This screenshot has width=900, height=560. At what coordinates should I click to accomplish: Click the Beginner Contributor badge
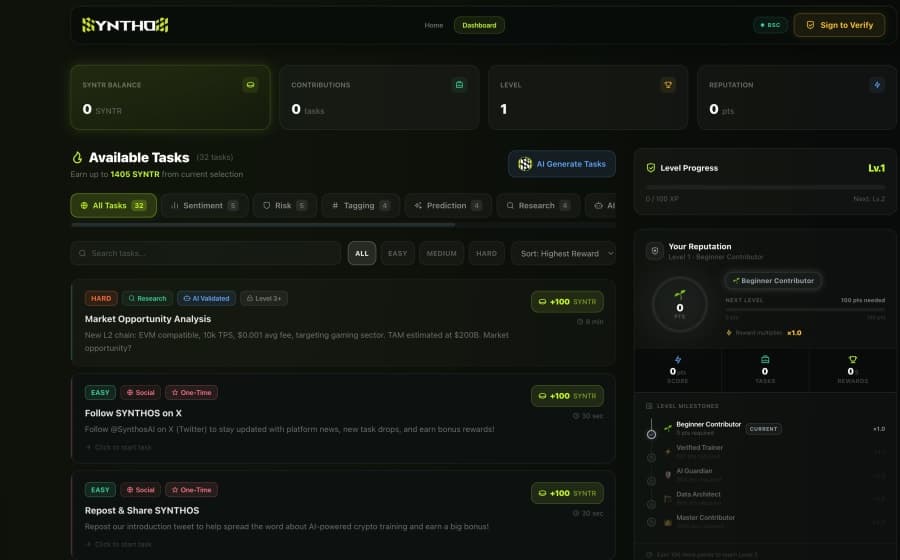[x=773, y=281]
